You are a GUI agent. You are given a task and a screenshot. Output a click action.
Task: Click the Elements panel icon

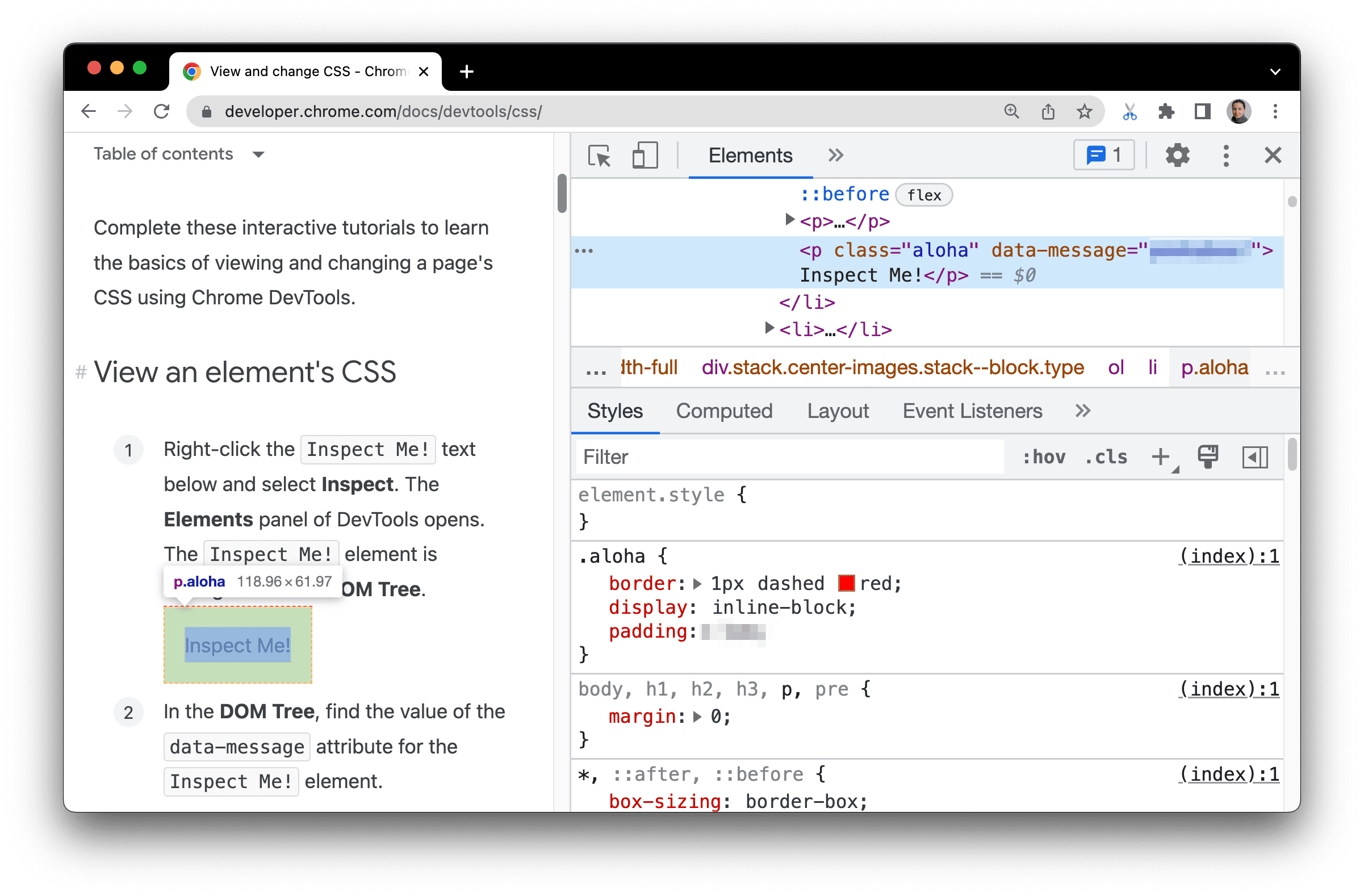tap(749, 155)
